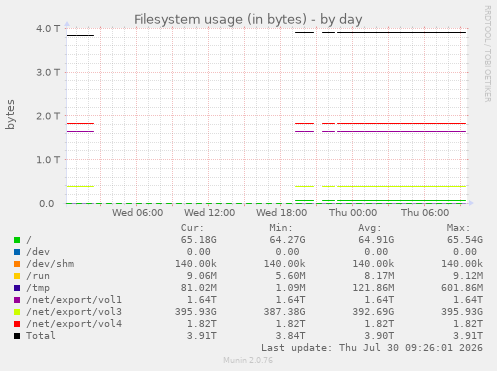Click the graph title 'Filesystem usage (in bytes) - by day'
This screenshot has height=371, width=497.
(x=248, y=19)
